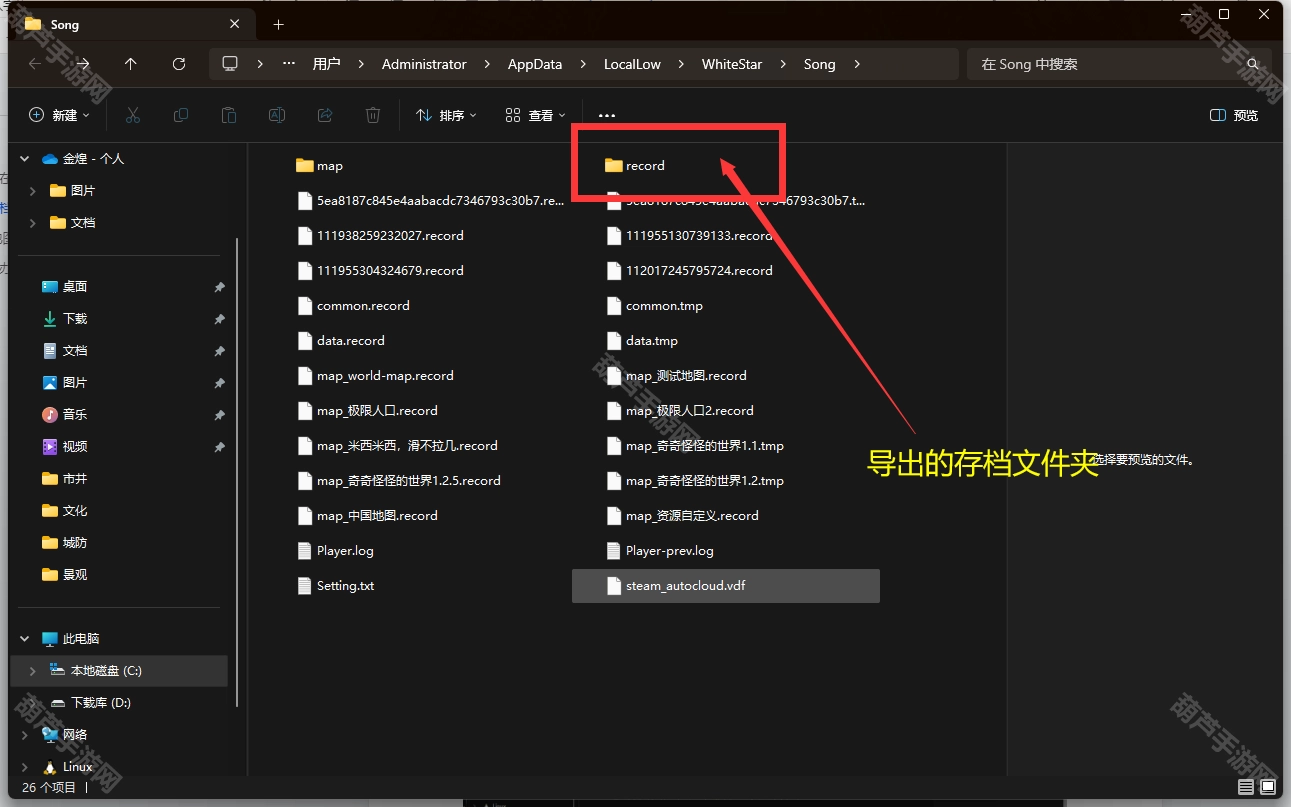Click WhiteStar in the address breadcrumb
This screenshot has height=807, width=1291.
pos(731,64)
